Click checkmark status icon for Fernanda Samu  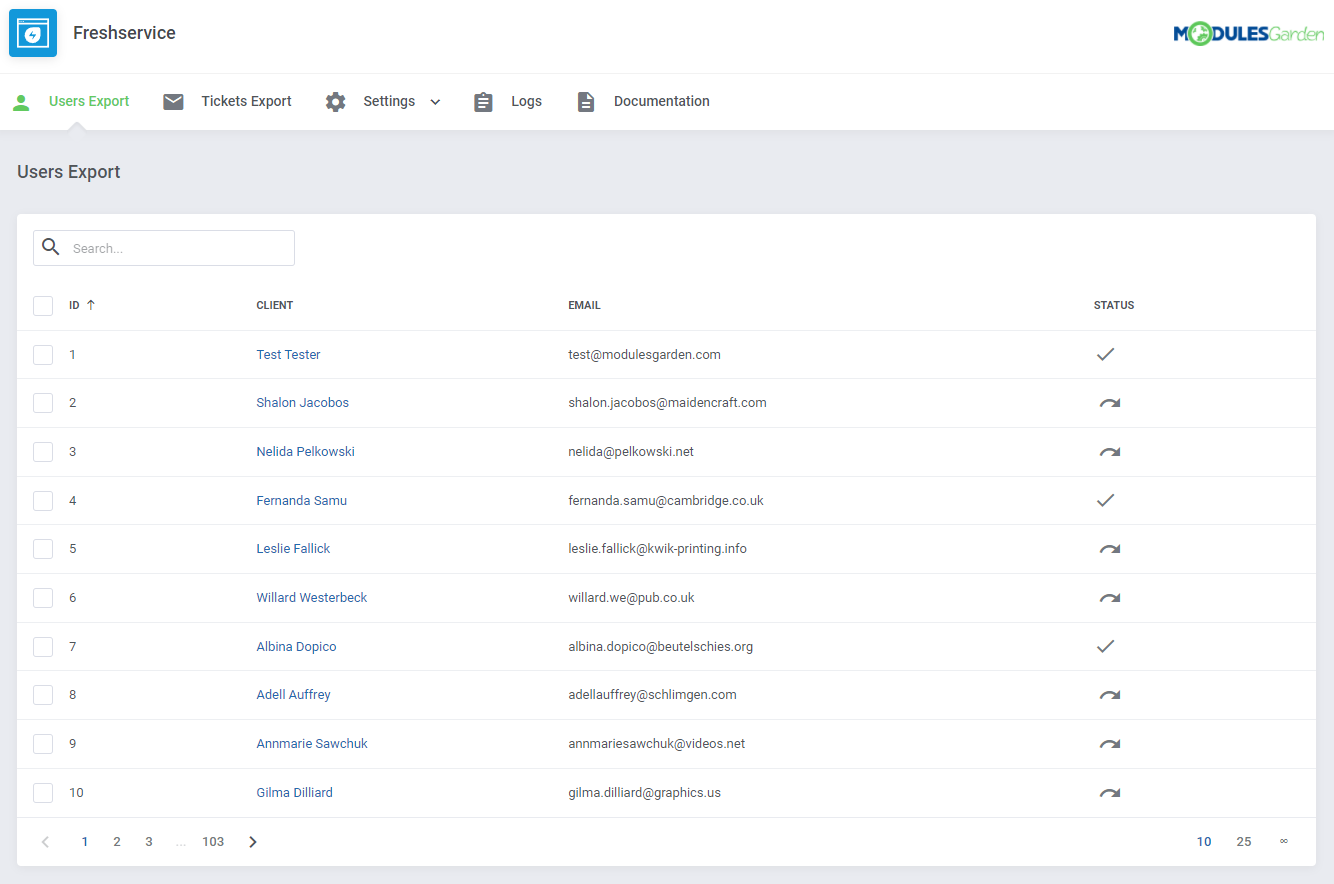pyautogui.click(x=1105, y=500)
